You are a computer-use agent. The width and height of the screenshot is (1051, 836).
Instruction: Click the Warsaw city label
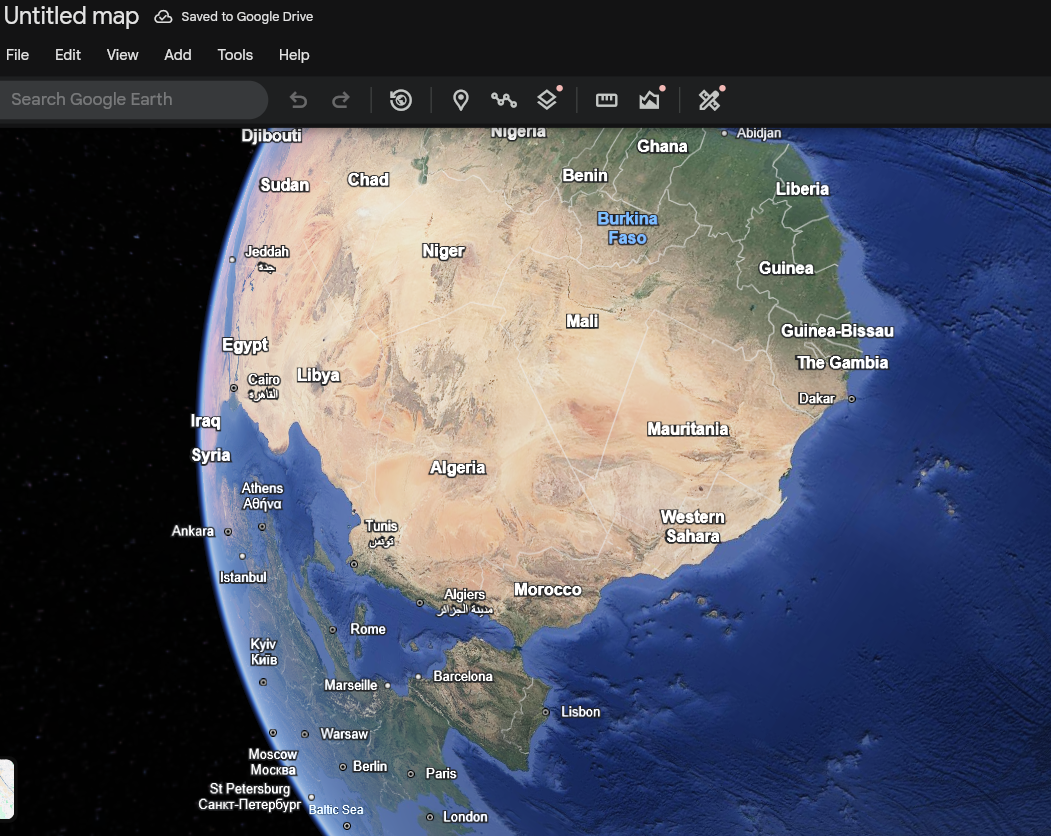[344, 734]
